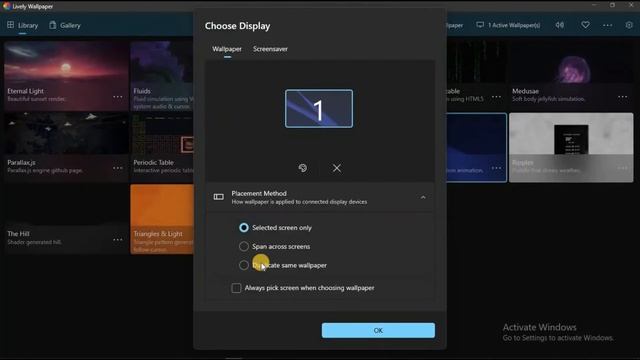Open options menu of the selected blue wallpaper
The width and height of the screenshot is (640, 360).
pyautogui.click(x=496, y=168)
